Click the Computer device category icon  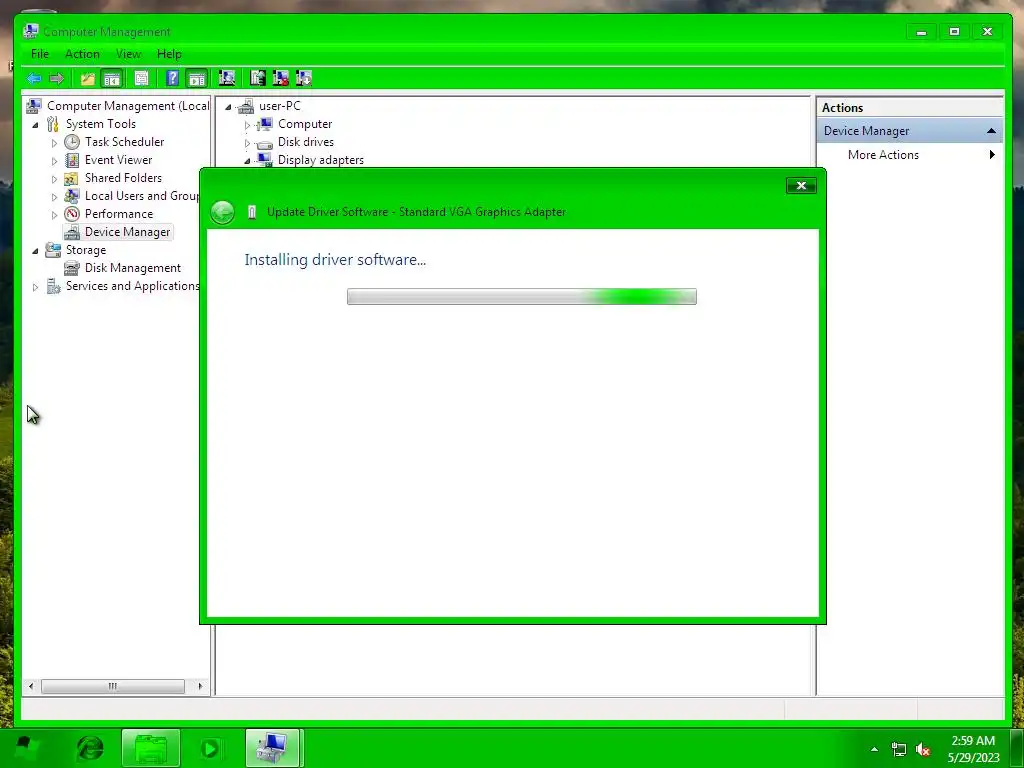(264, 123)
